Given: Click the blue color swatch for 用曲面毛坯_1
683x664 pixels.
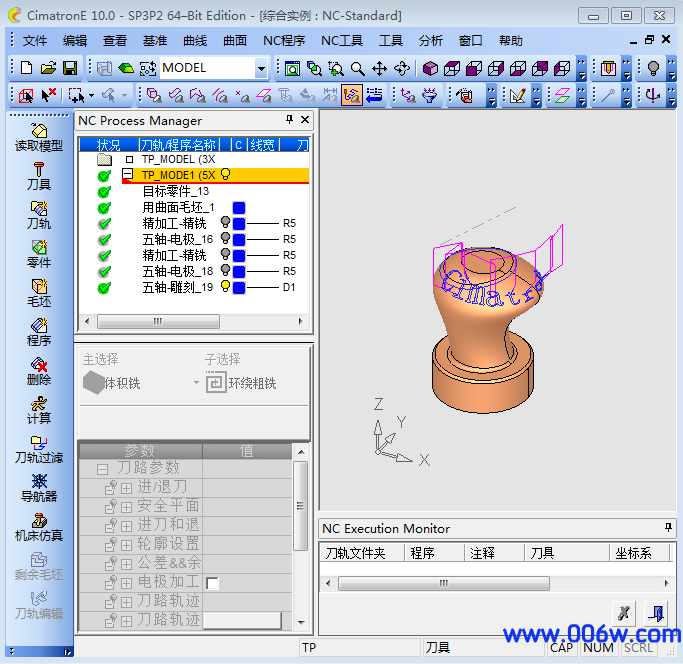Looking at the screenshot, I should point(239,207).
